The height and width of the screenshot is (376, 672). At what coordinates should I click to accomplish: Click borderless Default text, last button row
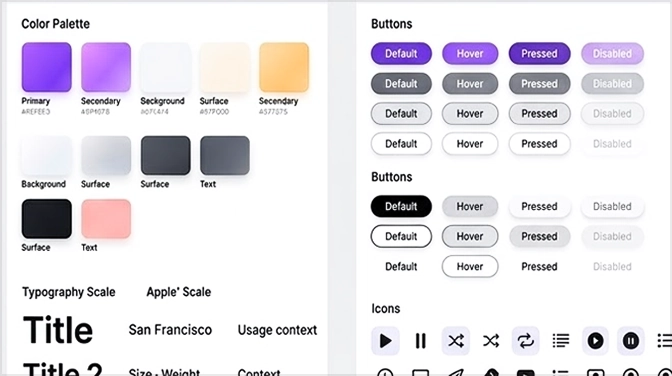pyautogui.click(x=401, y=267)
